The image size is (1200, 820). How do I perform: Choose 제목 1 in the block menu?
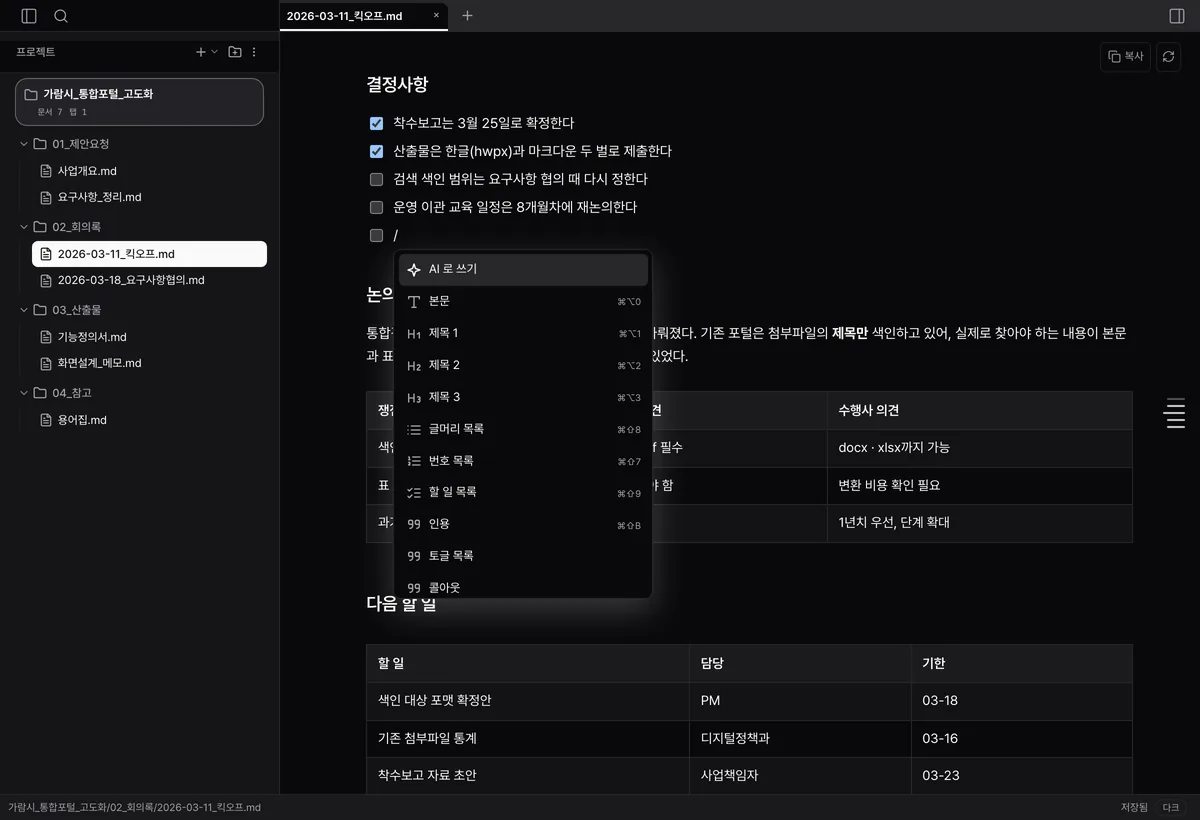coord(523,333)
